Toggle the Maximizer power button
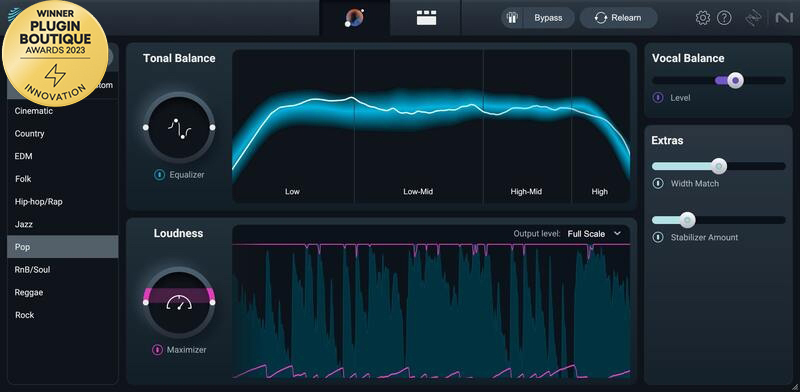Screen dimensions: 800x392 [157, 350]
